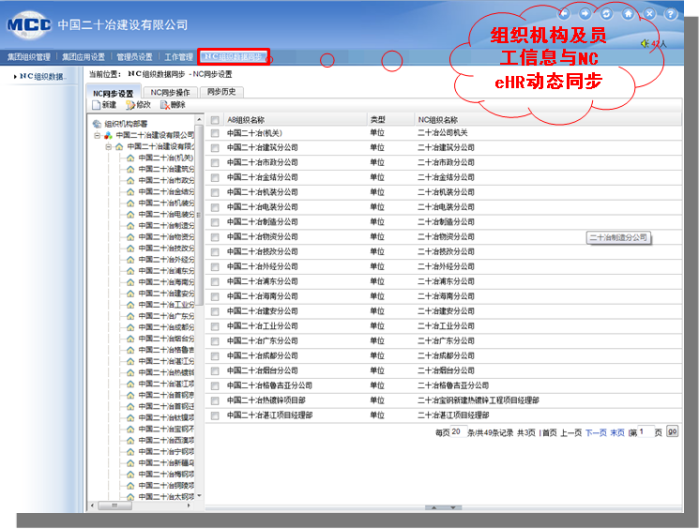Click the back arrow icon in header
Viewport: 700px width, 529px height.
pyautogui.click(x=564, y=14)
